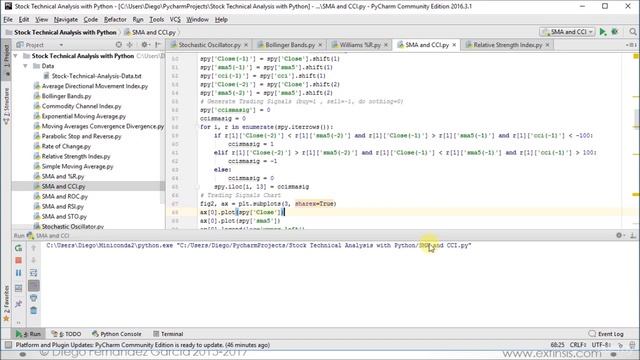Open the Window menu

198,20
